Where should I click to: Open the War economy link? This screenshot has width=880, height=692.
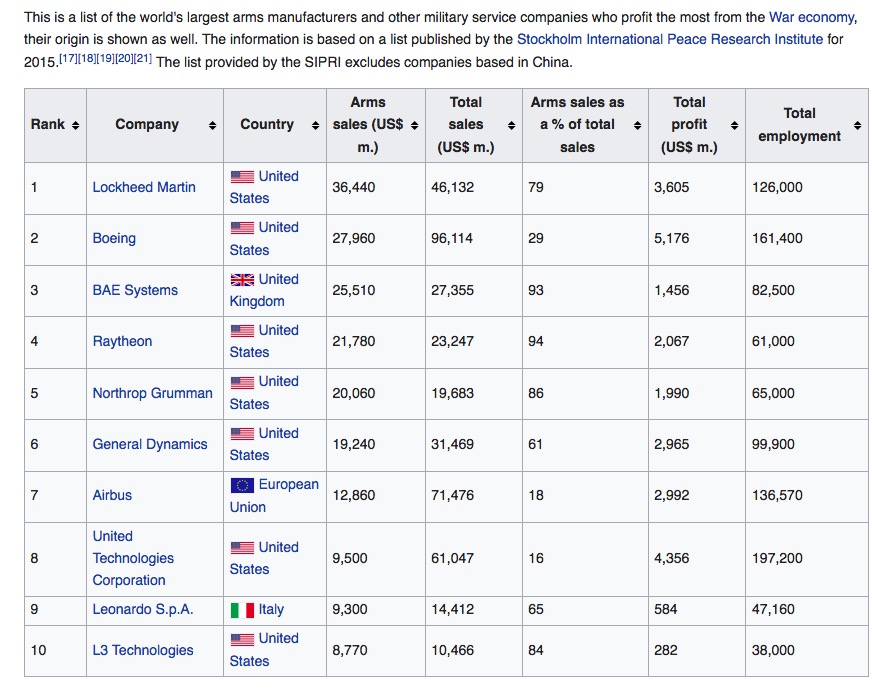pos(812,17)
